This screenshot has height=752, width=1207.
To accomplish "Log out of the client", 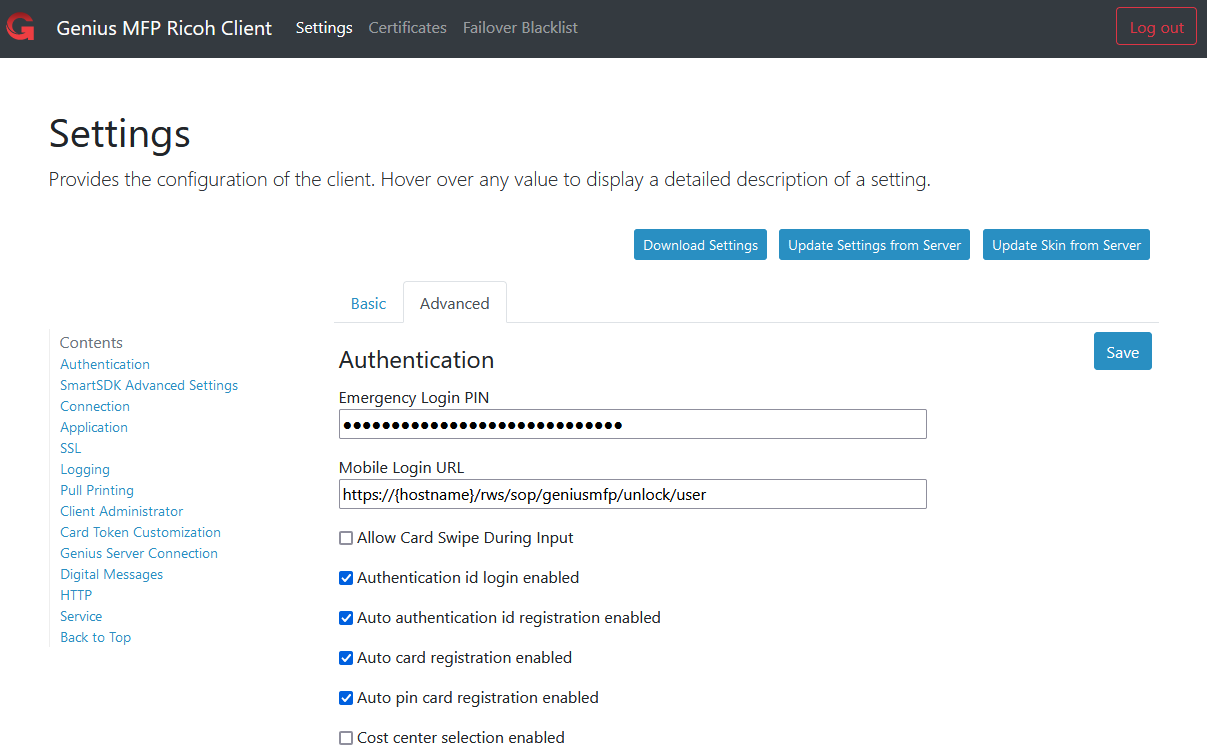I will click(x=1156, y=27).
